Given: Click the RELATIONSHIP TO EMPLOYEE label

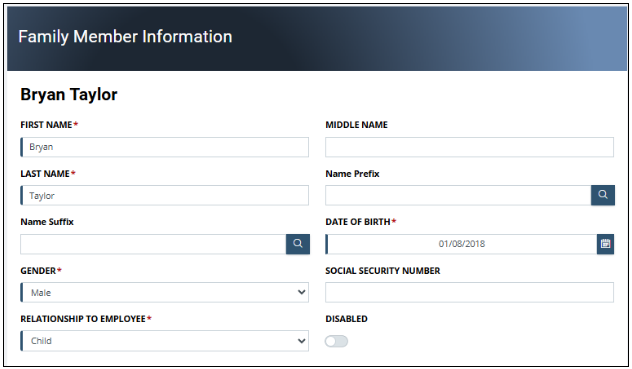Looking at the screenshot, I should [x=83, y=319].
